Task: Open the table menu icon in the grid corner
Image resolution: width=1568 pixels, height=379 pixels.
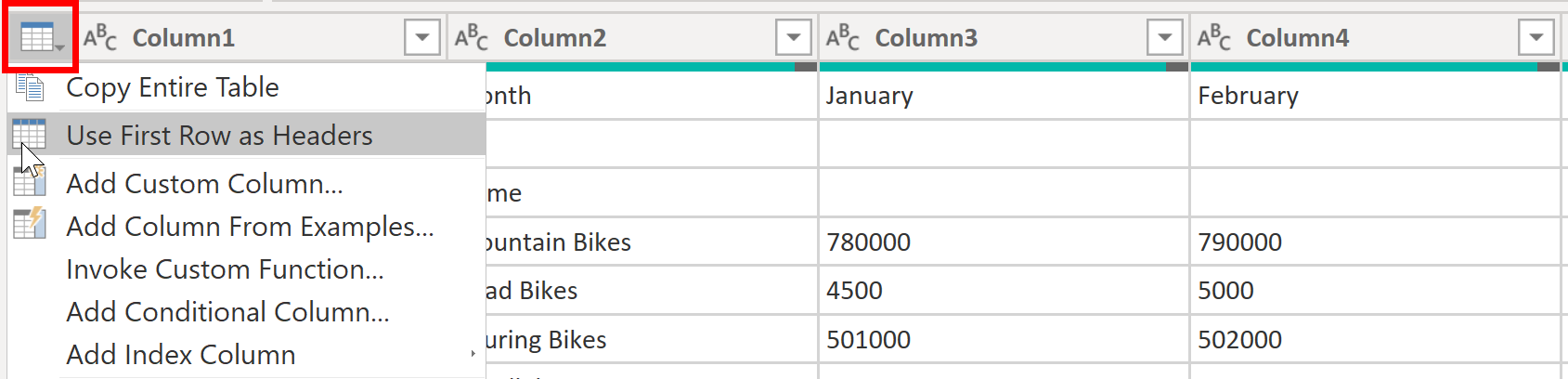Action: tap(41, 38)
